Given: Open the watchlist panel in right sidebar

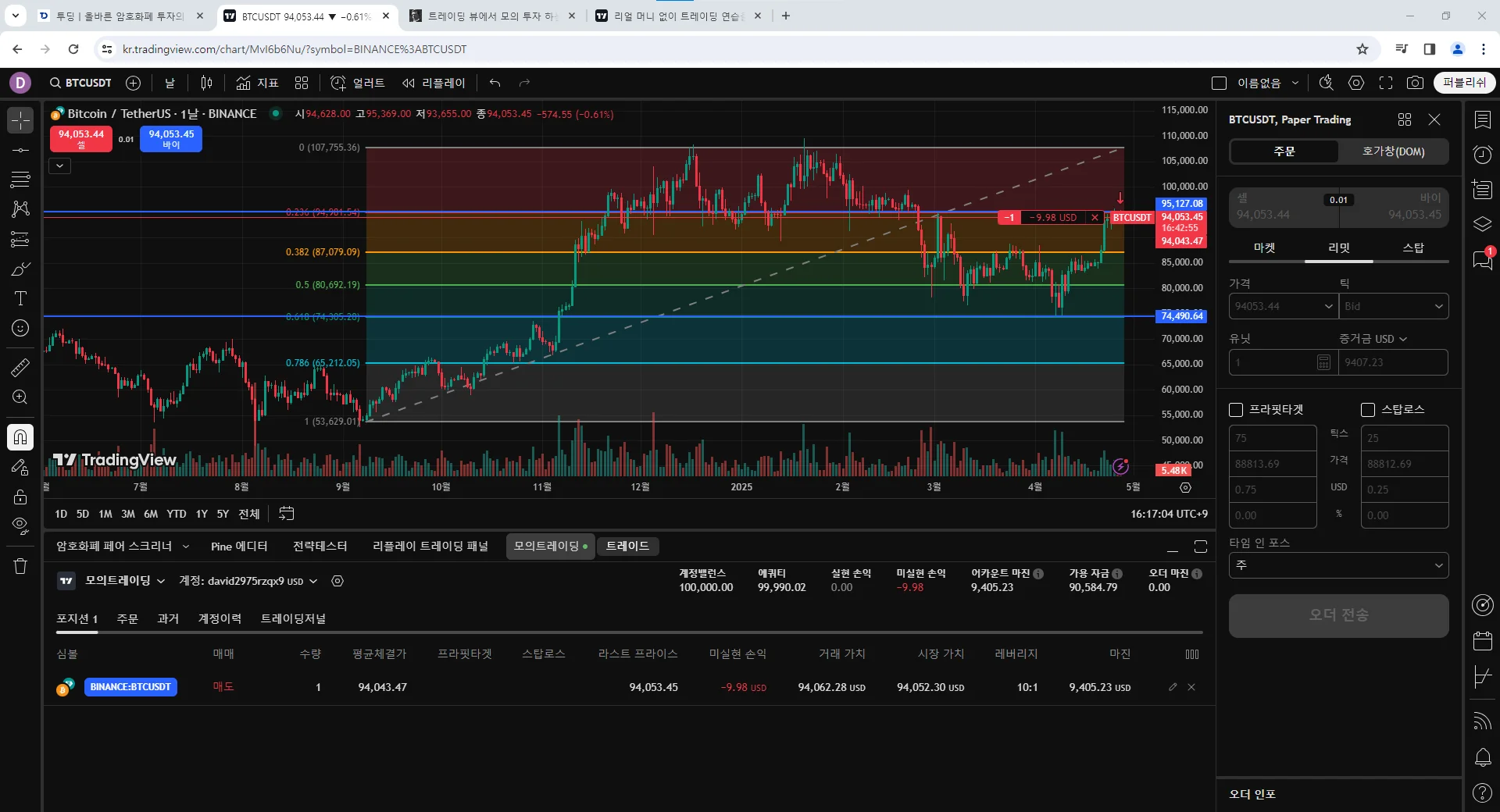Looking at the screenshot, I should click(x=1482, y=120).
